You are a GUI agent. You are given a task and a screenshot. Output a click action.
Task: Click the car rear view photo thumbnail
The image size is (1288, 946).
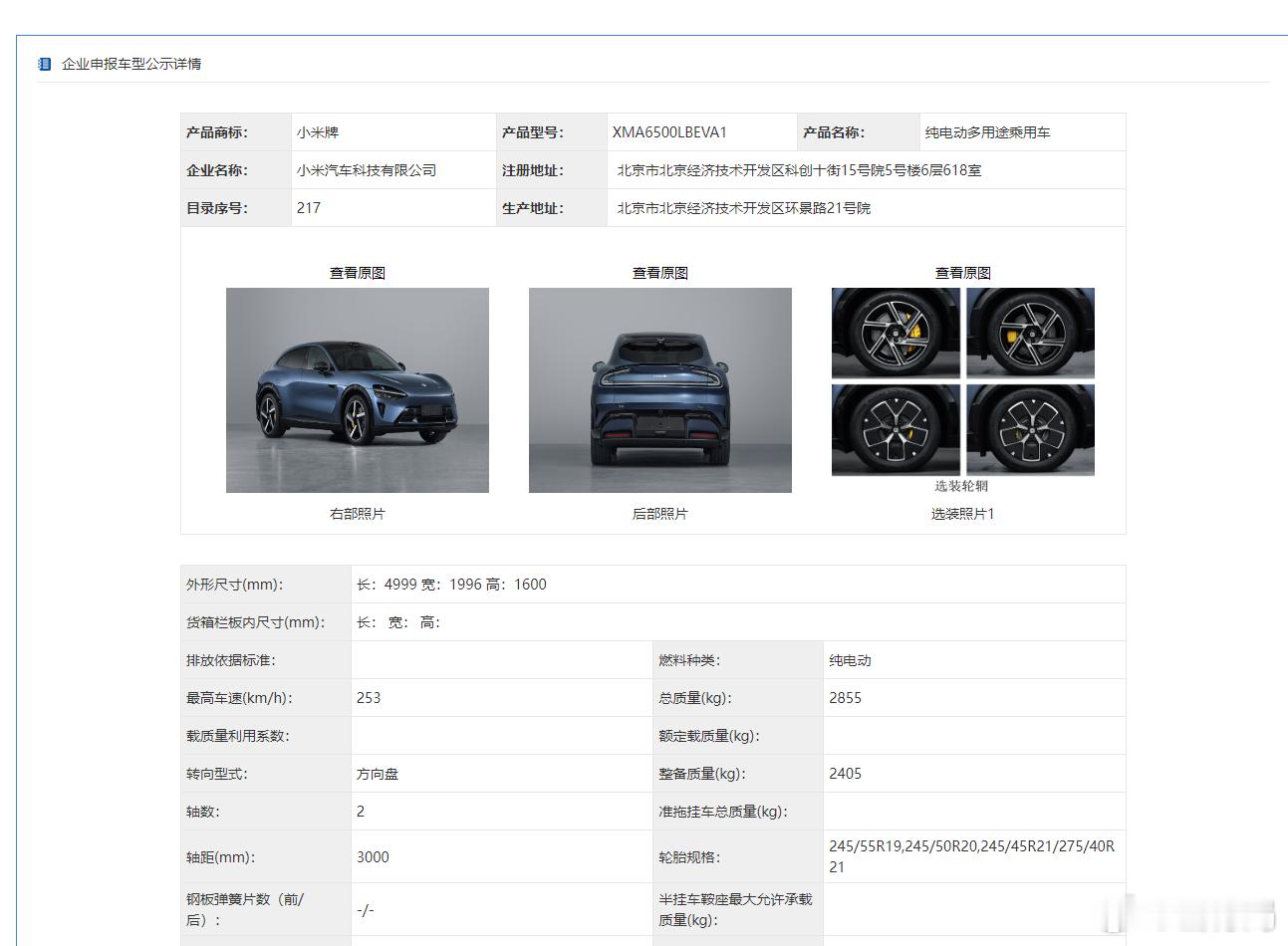tap(660, 390)
